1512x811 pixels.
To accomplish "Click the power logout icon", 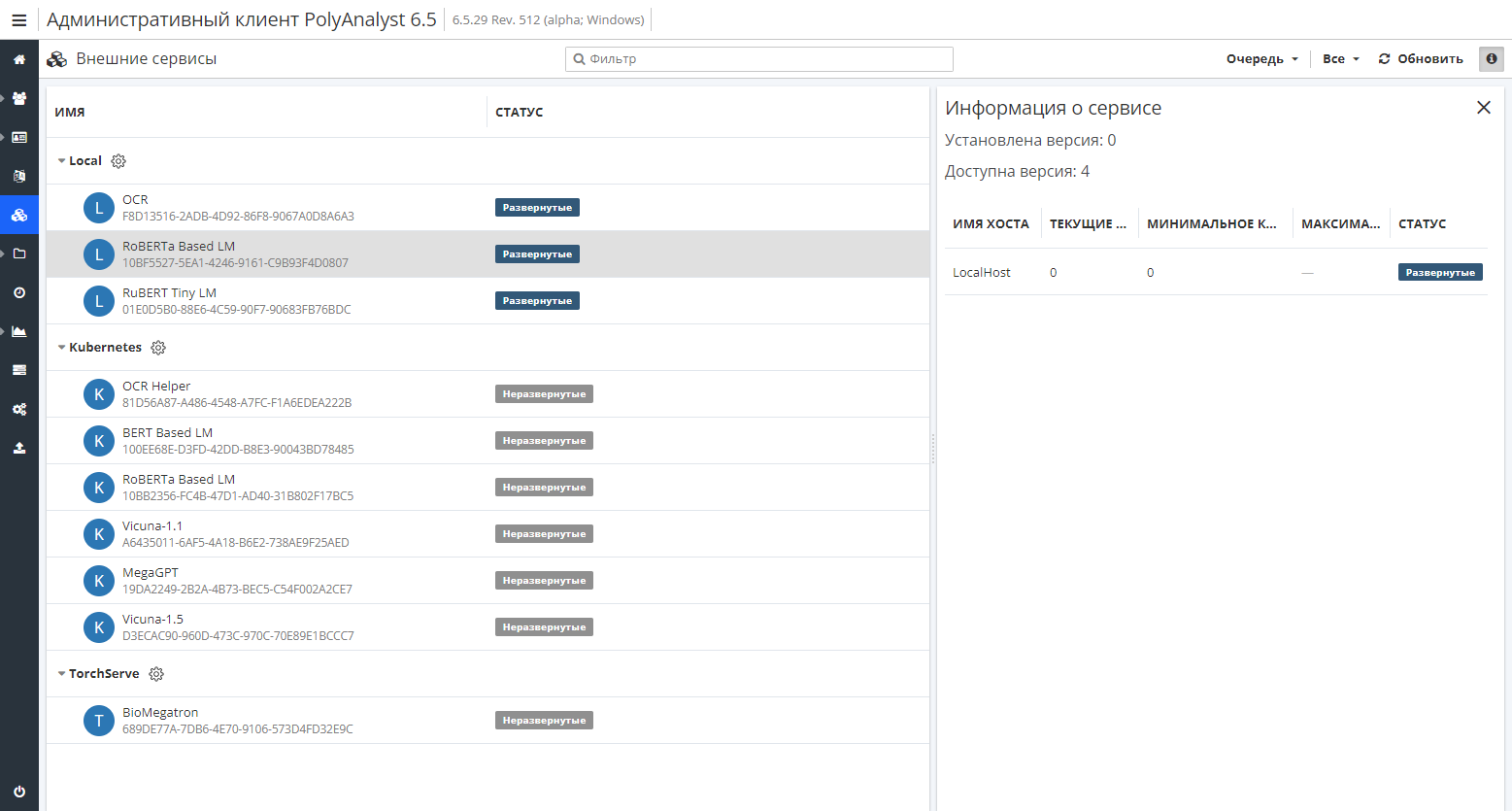I will point(19,792).
